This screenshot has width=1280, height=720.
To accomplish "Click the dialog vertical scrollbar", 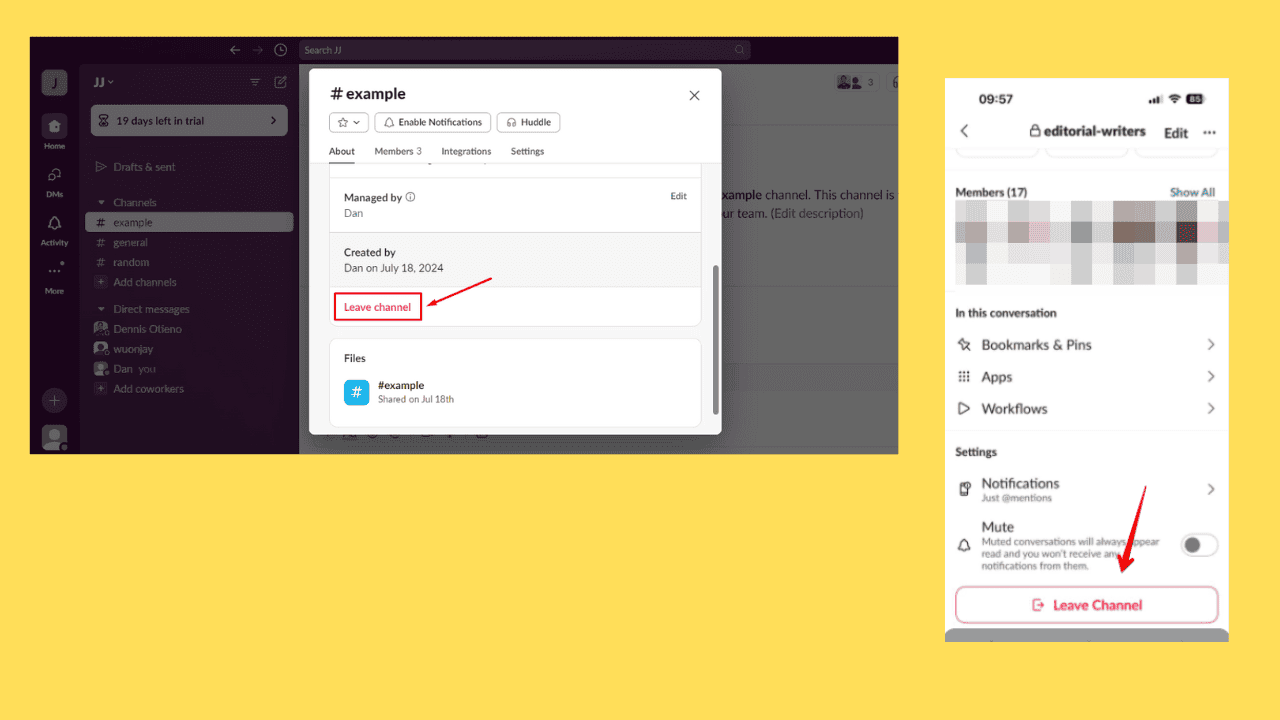I will (715, 340).
